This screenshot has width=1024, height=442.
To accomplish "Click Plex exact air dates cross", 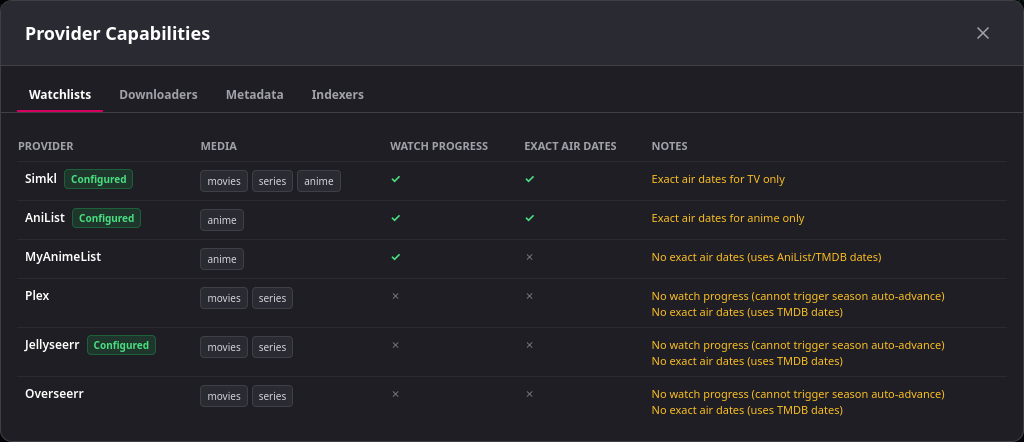I will tap(530, 296).
